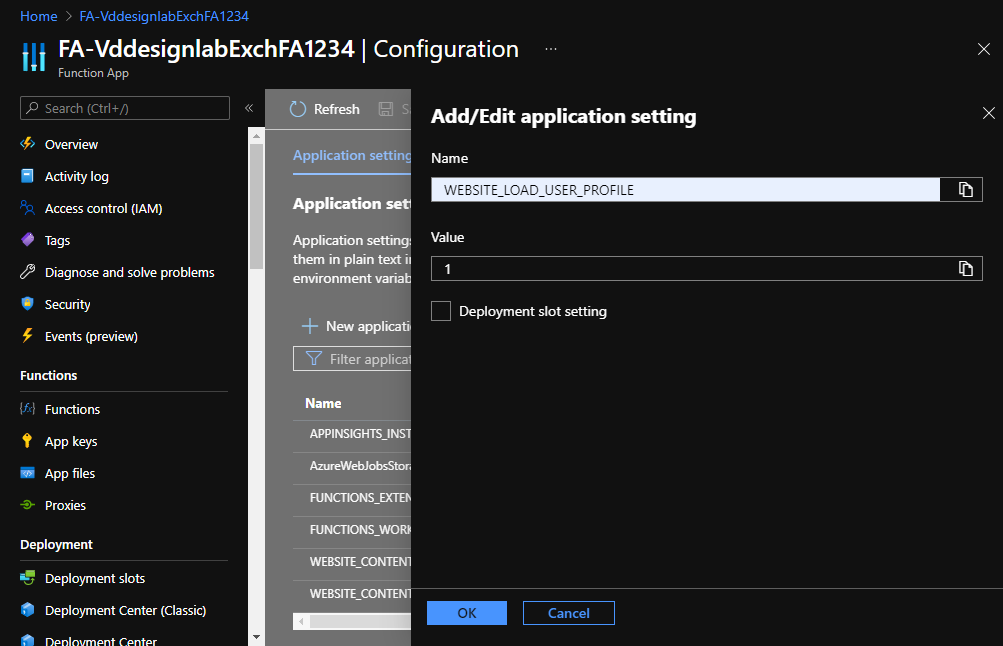Open the Application settings tab
The width and height of the screenshot is (1003, 646).
(x=352, y=155)
